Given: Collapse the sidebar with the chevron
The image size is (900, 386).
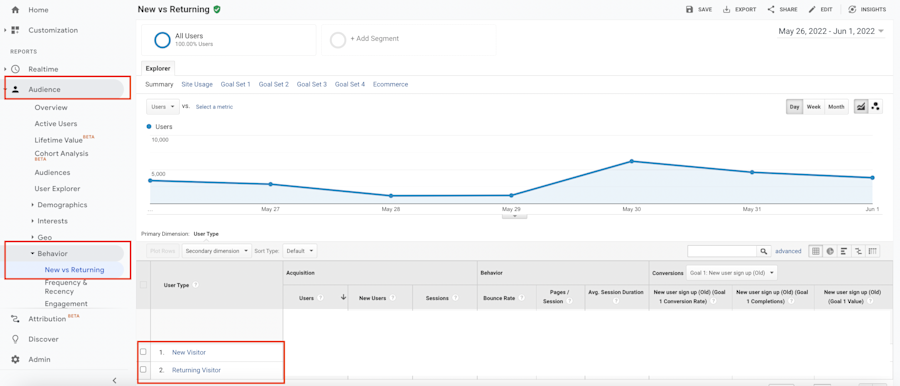Looking at the screenshot, I should pyautogui.click(x=114, y=380).
